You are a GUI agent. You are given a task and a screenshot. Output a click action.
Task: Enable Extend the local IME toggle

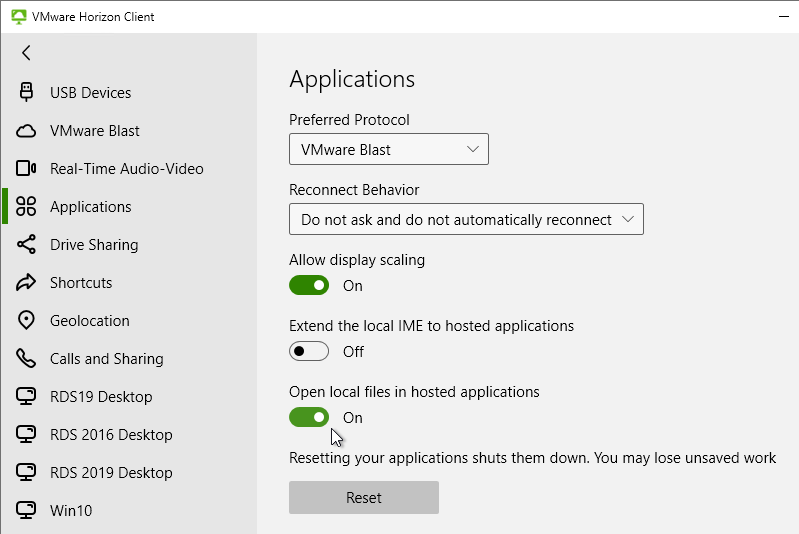tap(309, 351)
